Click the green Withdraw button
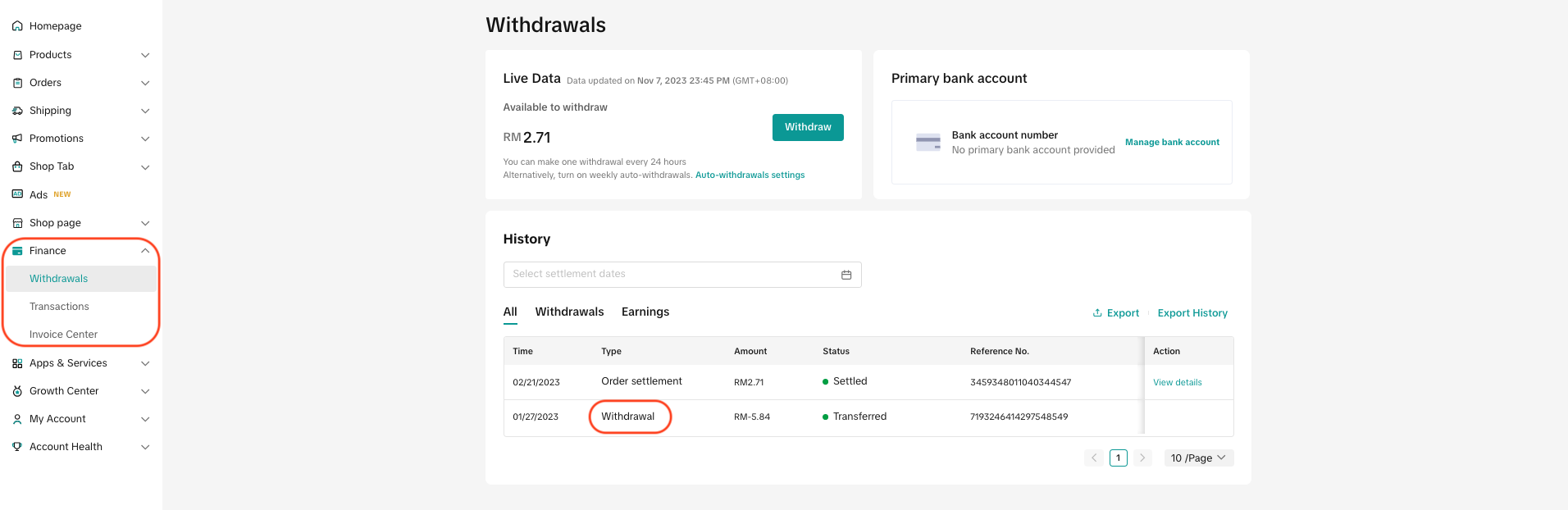The width and height of the screenshot is (1568, 510). coord(808,127)
